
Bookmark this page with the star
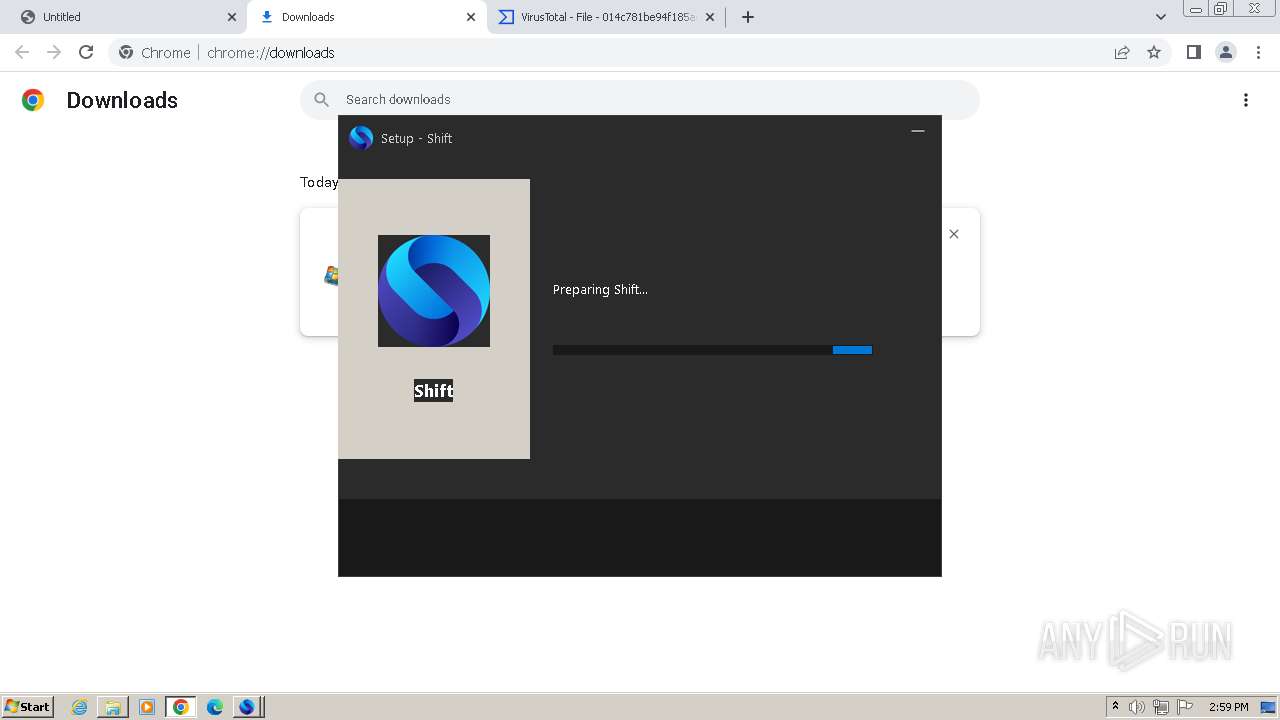point(1154,52)
